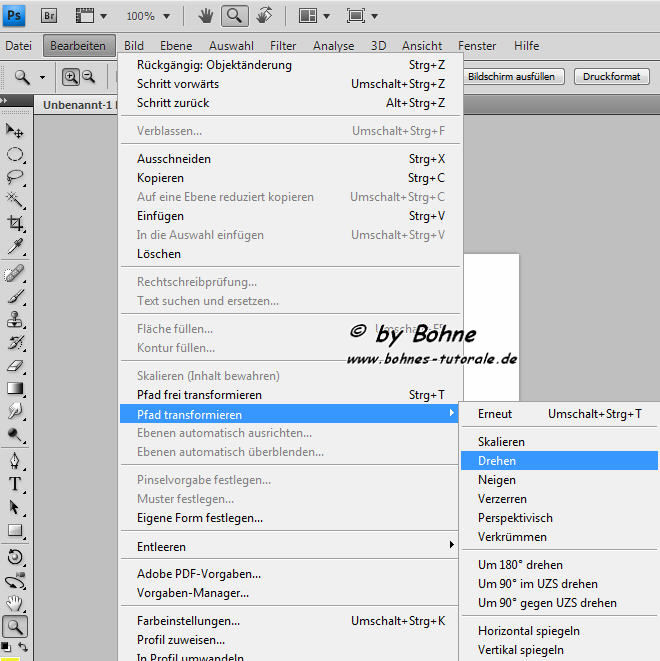Open the Arrange Documents dropdown

314,16
